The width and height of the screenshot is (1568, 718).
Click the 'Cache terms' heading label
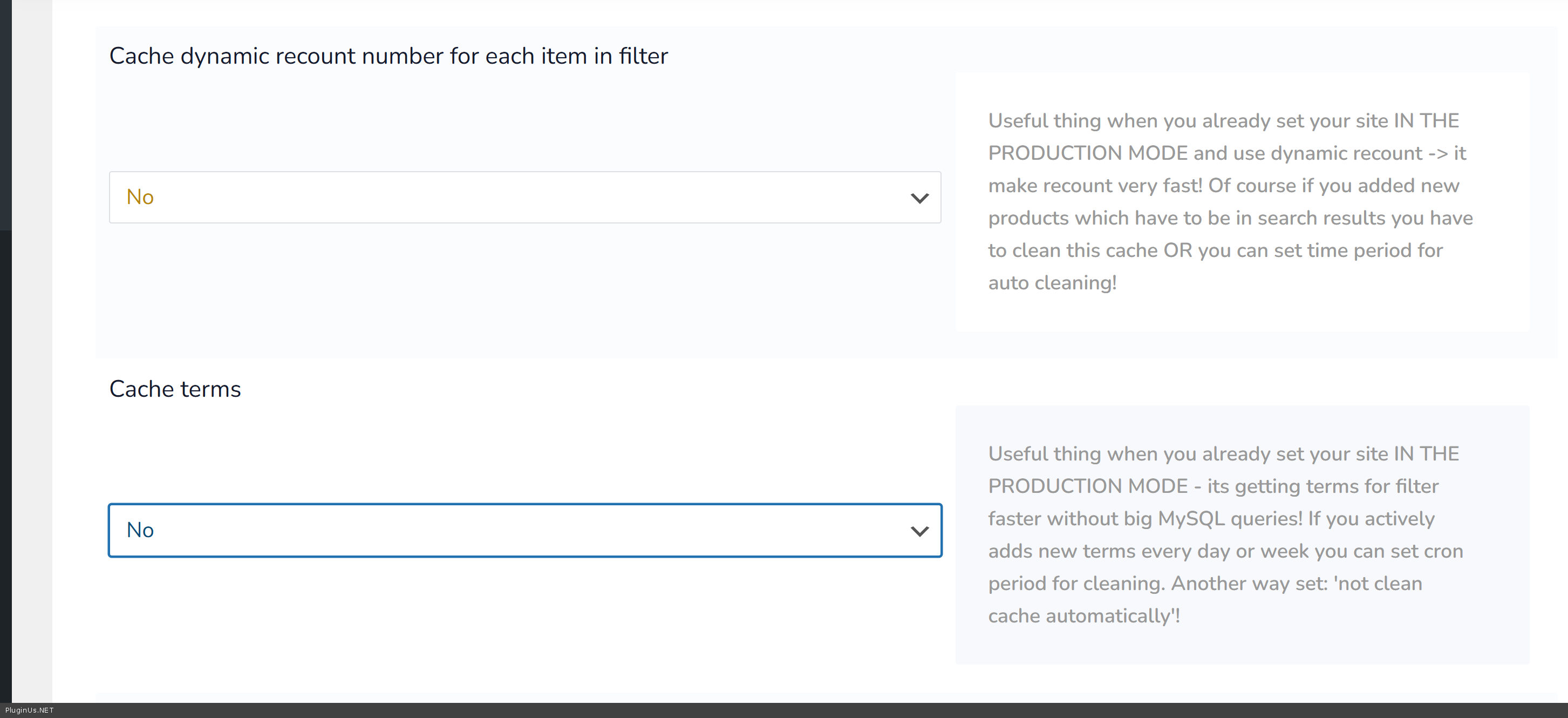pyautogui.click(x=175, y=389)
